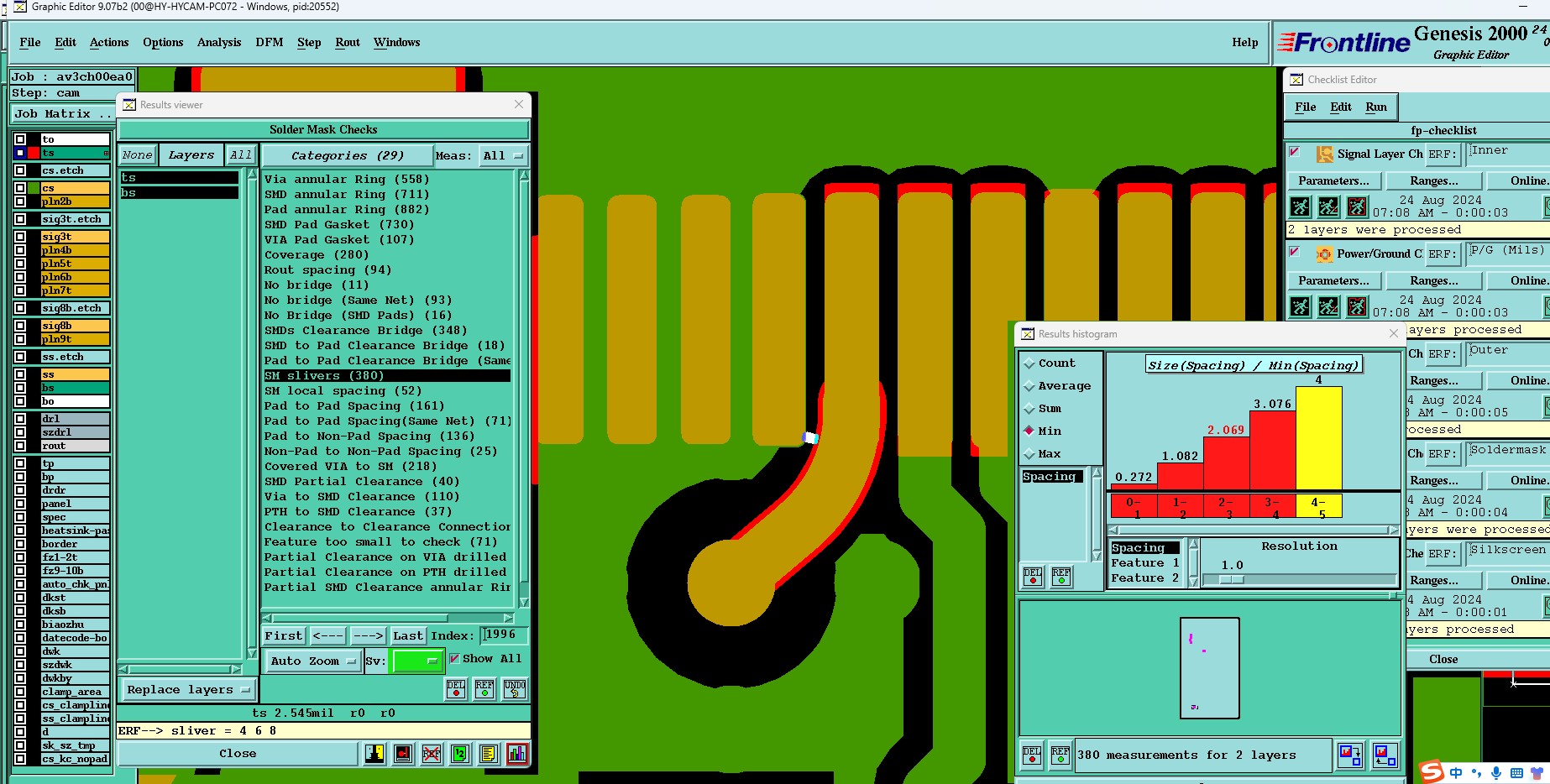The width and height of the screenshot is (1550, 784).
Task: Open Ranges for Power/Ground check
Action: [1434, 281]
